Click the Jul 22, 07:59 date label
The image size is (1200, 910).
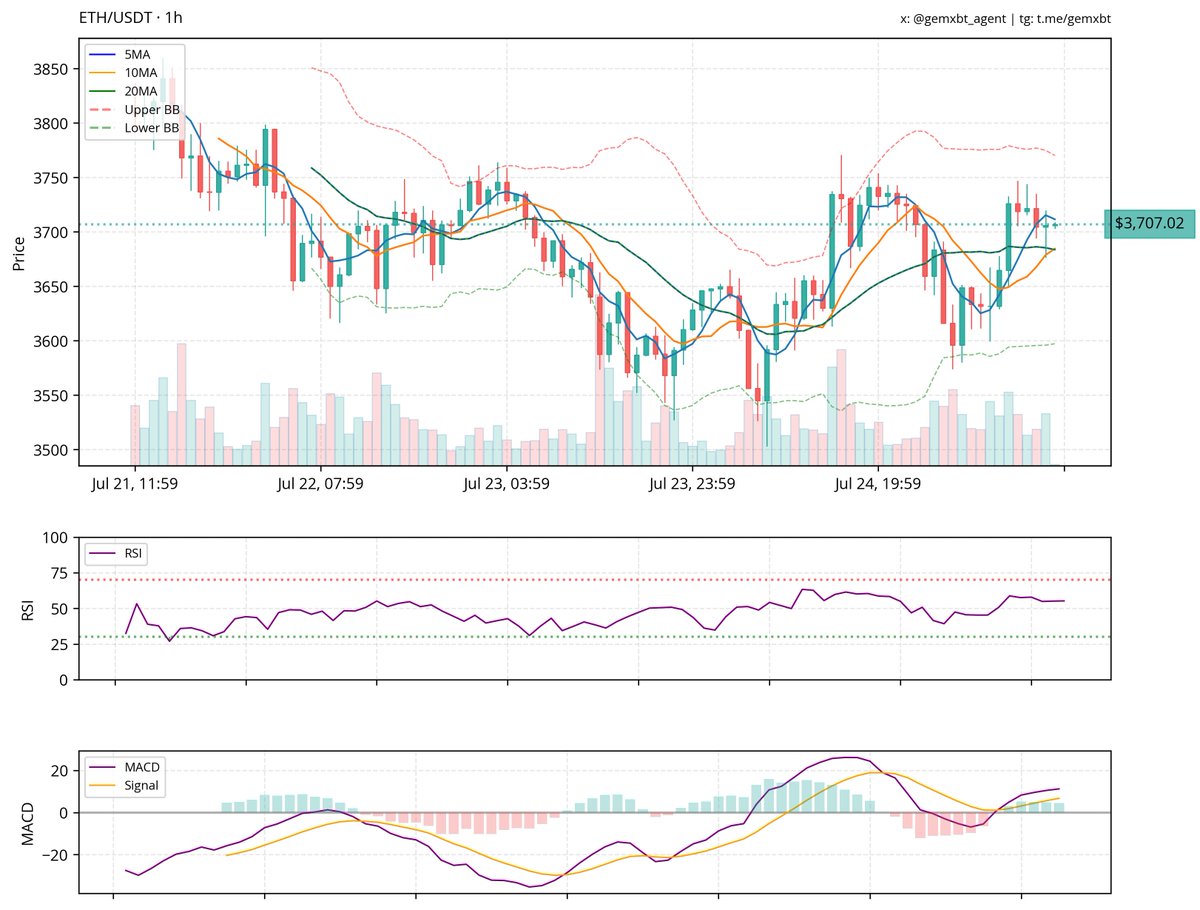320,485
